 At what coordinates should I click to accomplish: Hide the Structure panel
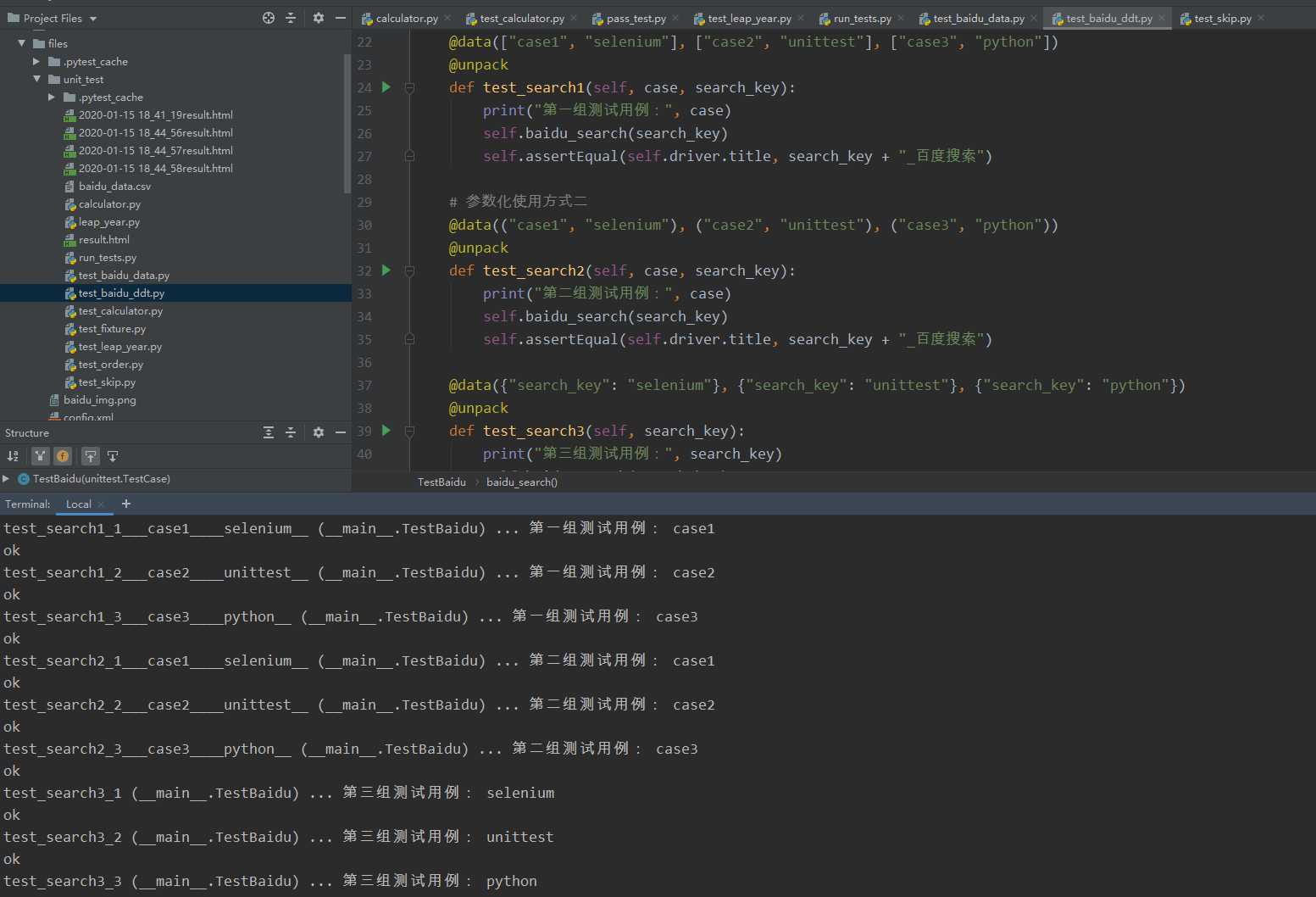tap(341, 432)
